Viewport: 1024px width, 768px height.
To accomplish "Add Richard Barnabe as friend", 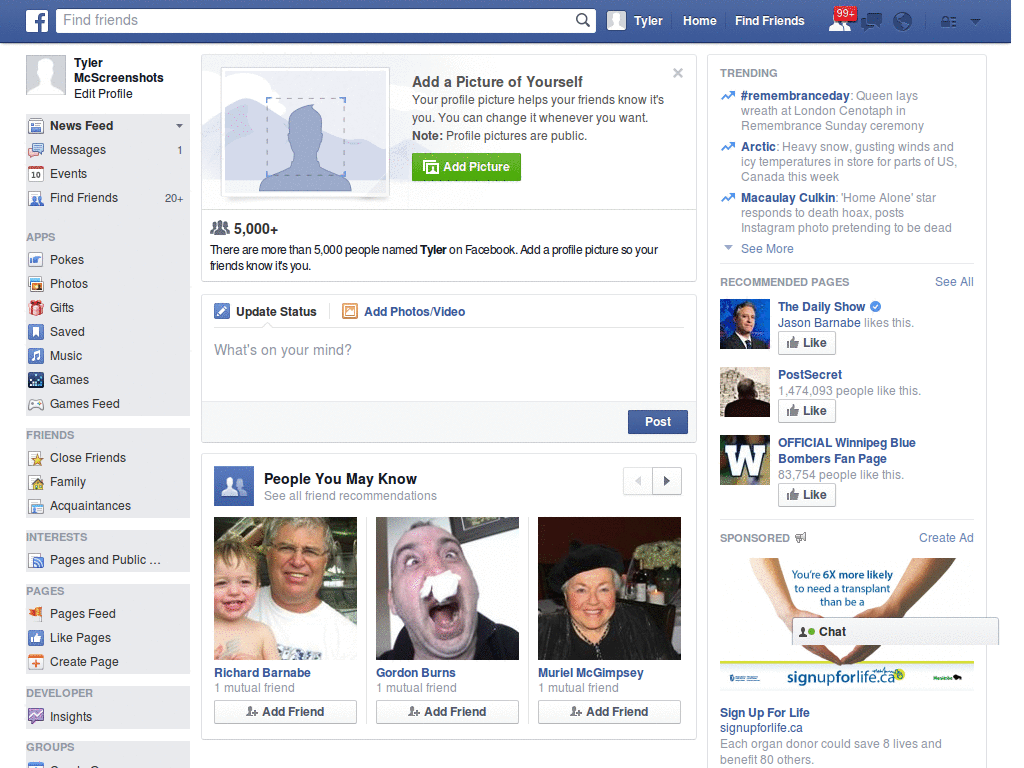I will tap(285, 712).
